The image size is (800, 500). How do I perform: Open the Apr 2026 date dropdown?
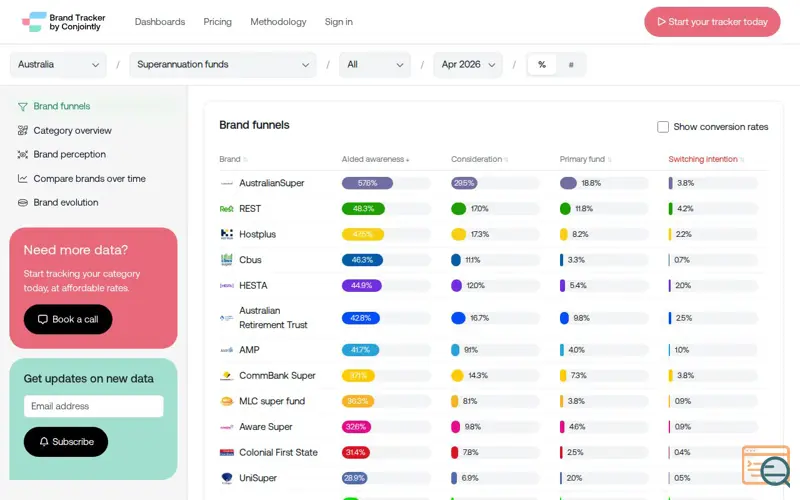468,65
